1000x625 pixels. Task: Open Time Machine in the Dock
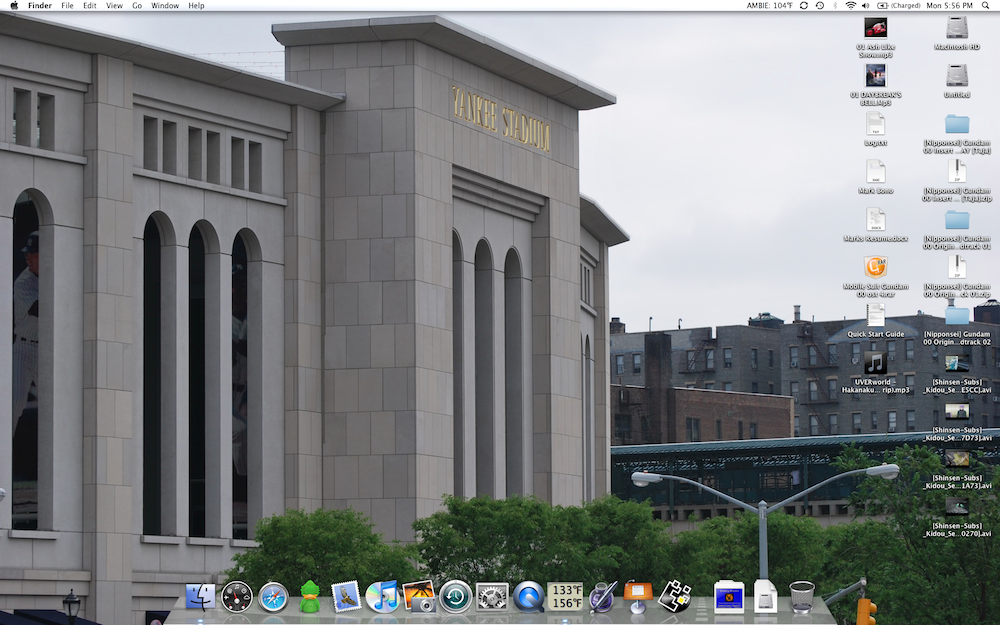(455, 597)
